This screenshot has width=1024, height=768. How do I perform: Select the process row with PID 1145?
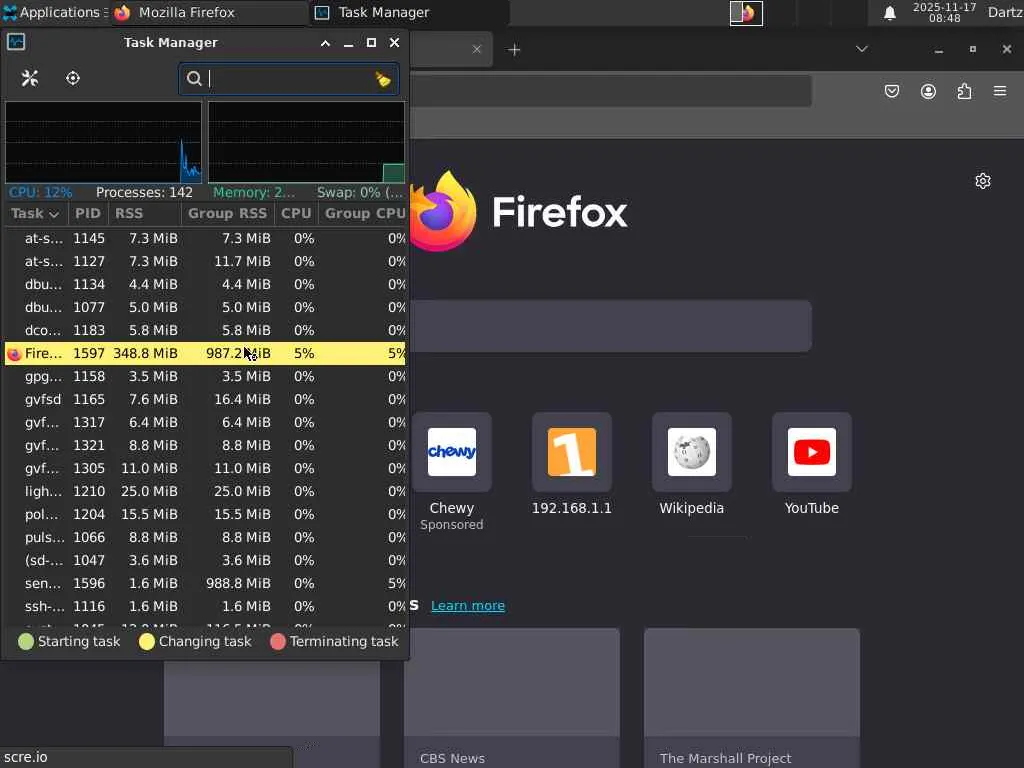205,238
